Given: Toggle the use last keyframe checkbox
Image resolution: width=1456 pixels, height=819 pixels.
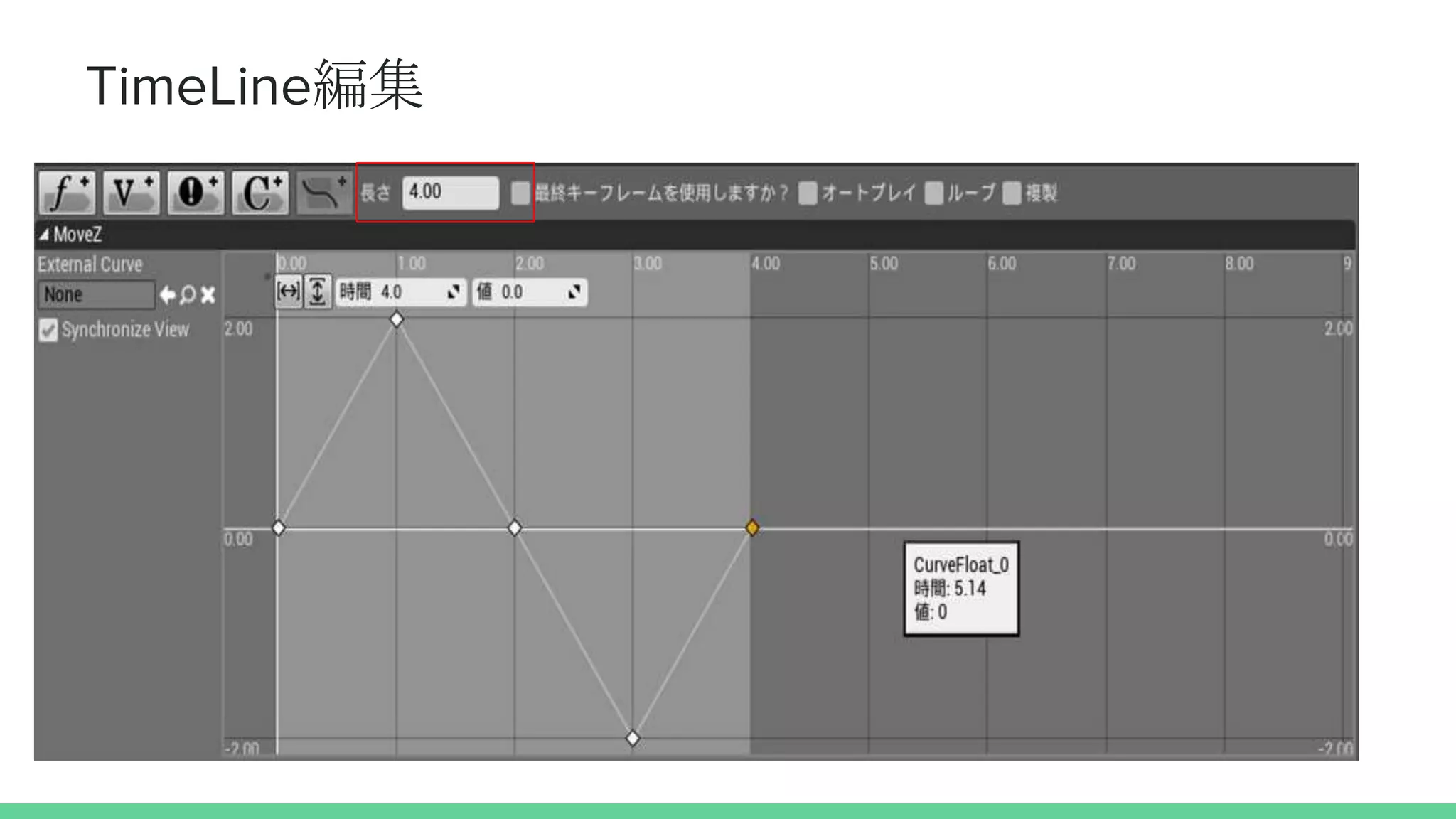Looking at the screenshot, I should 520,193.
